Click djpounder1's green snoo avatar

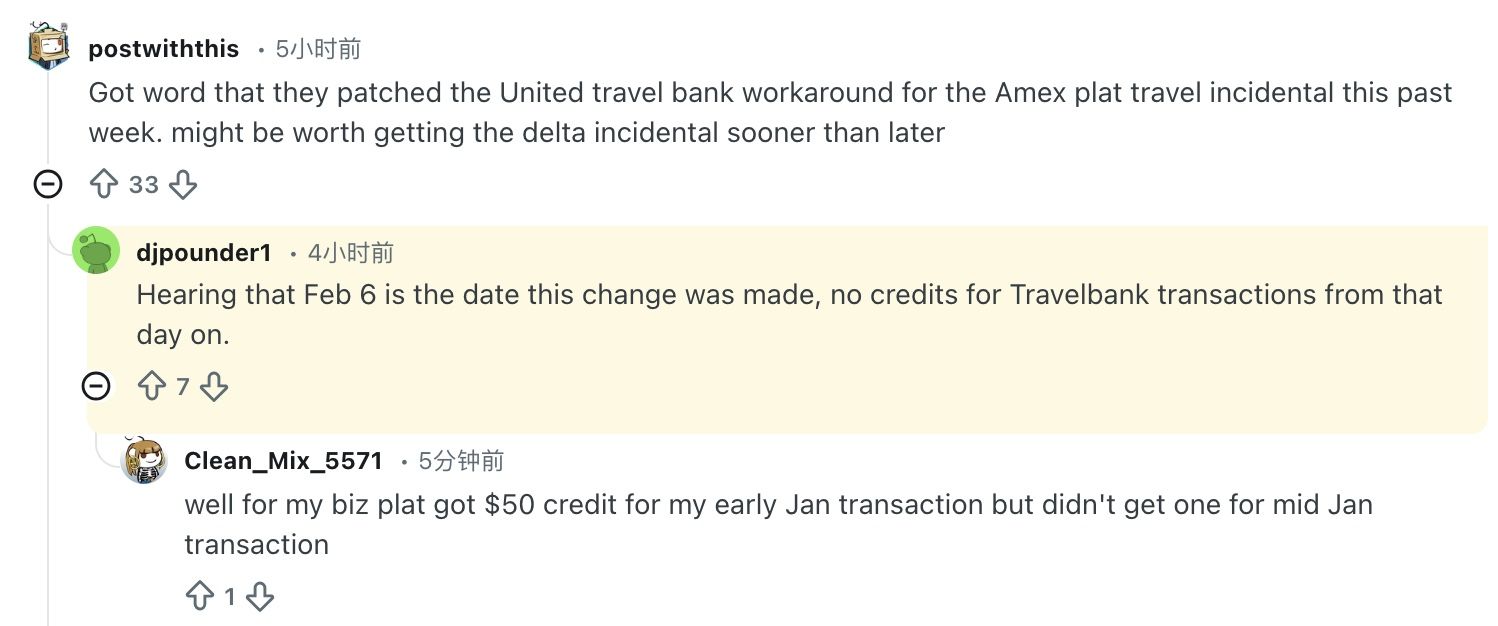pyautogui.click(x=96, y=251)
